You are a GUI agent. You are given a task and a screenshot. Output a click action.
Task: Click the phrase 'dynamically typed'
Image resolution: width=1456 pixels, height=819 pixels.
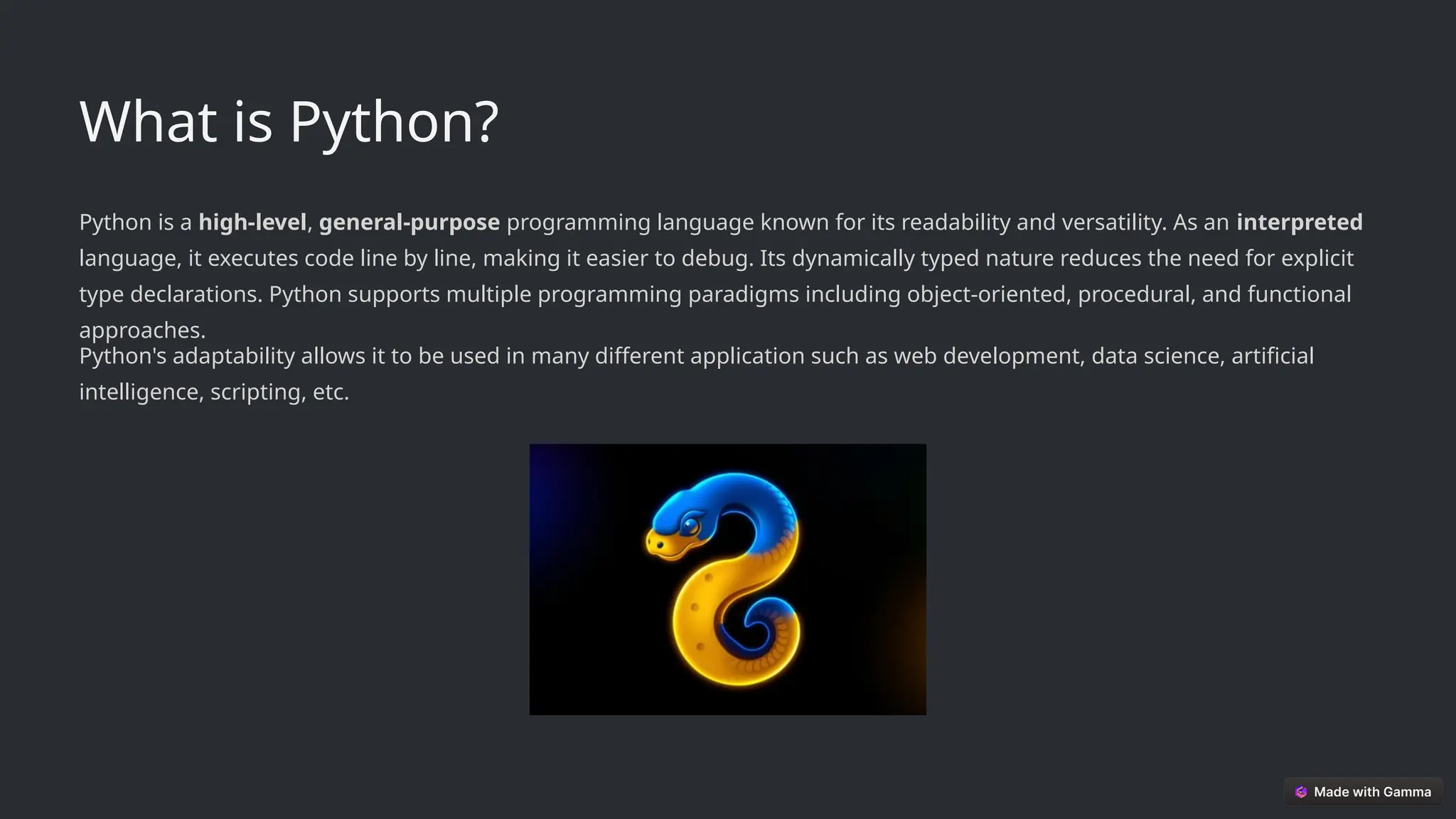tap(885, 258)
